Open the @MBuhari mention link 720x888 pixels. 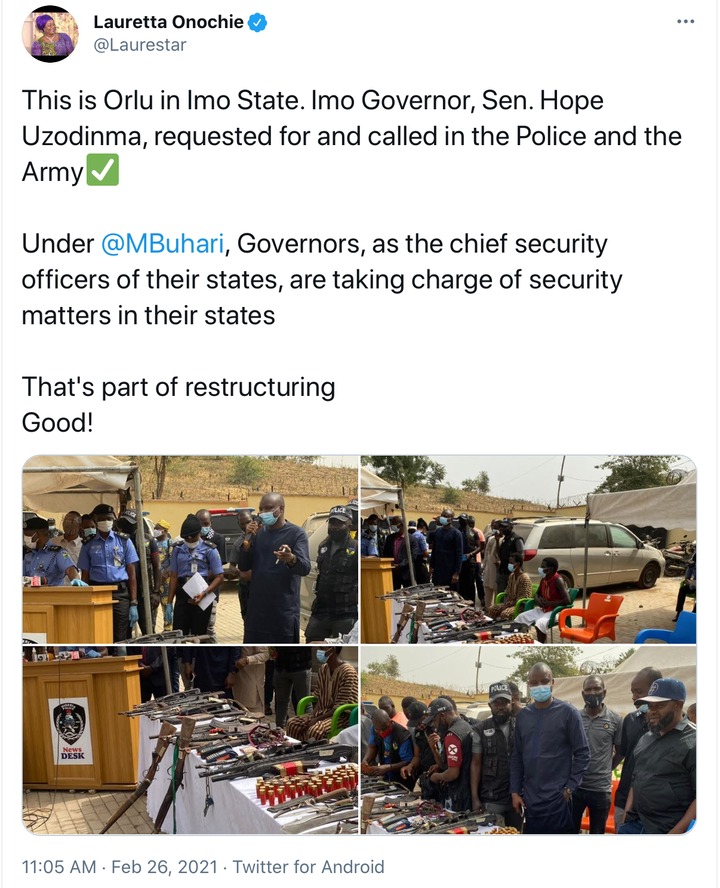(163, 244)
